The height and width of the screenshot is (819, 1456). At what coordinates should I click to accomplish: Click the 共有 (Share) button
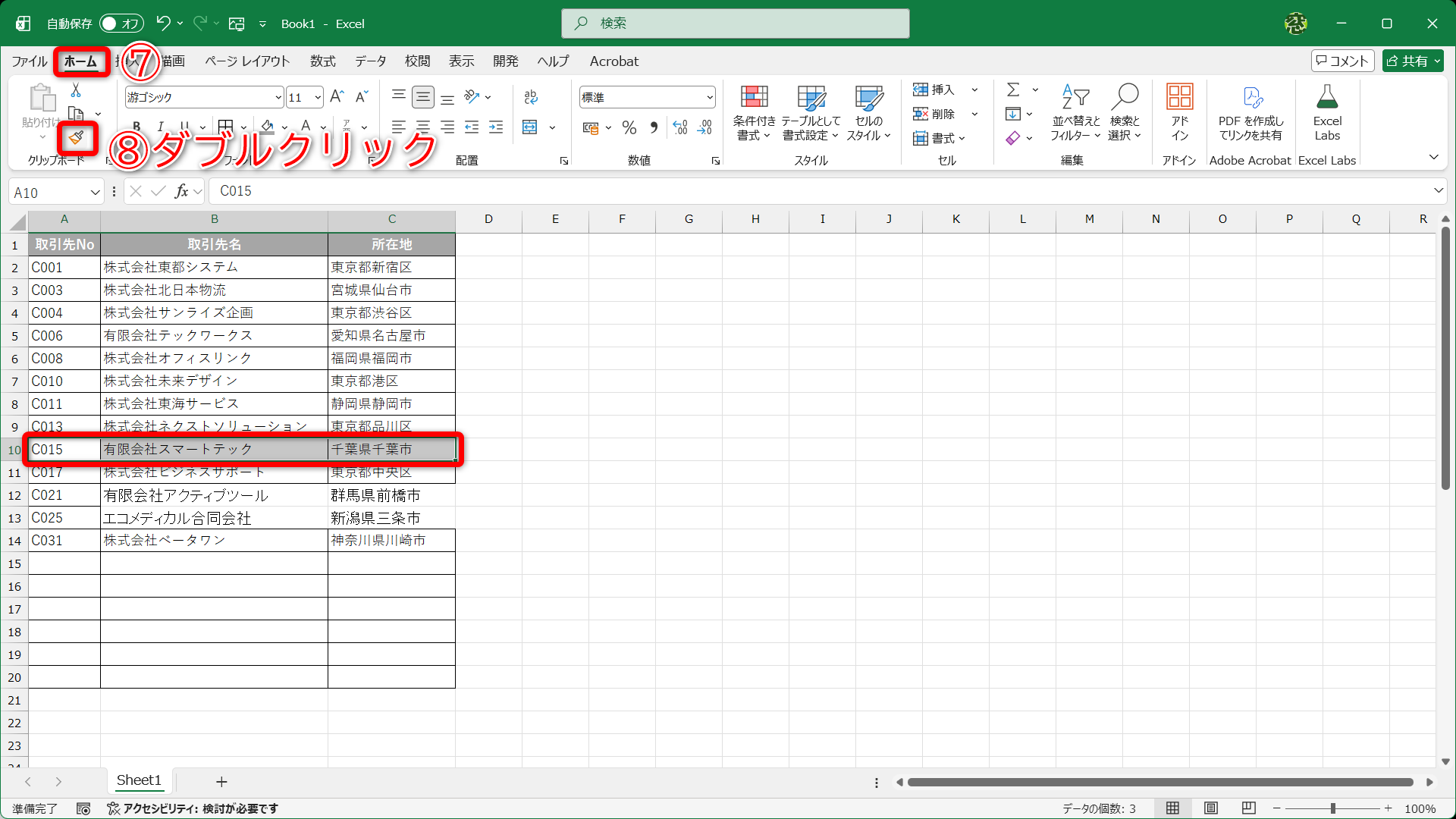1412,61
